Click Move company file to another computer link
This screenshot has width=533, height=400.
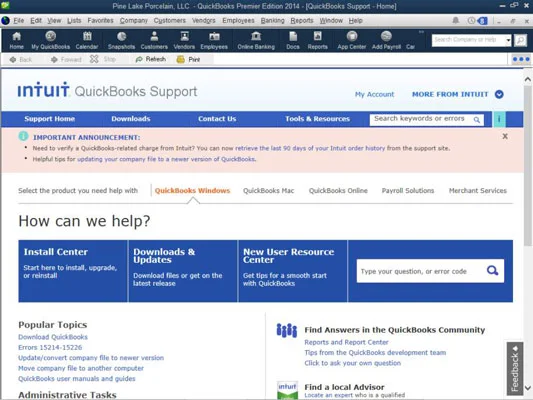[81, 368]
